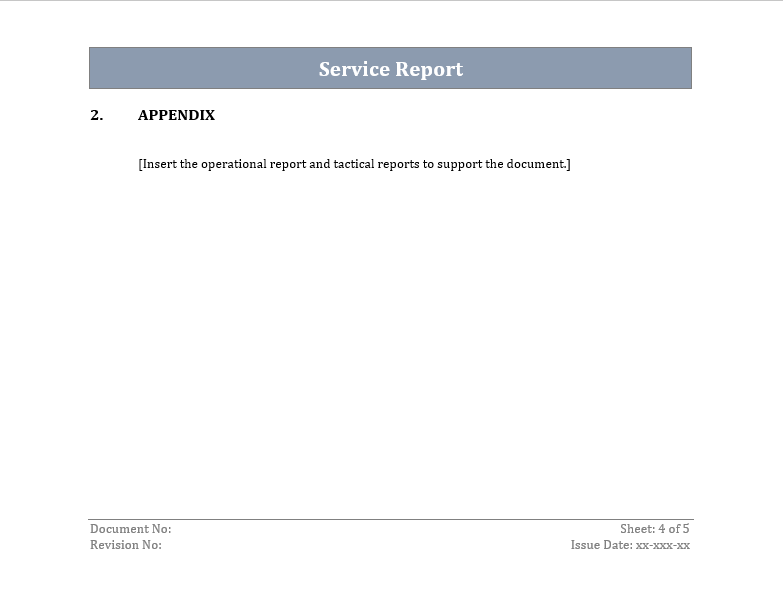Click the "Sheet: 4 of 5" page indicator
This screenshot has width=783, height=590.
(654, 529)
